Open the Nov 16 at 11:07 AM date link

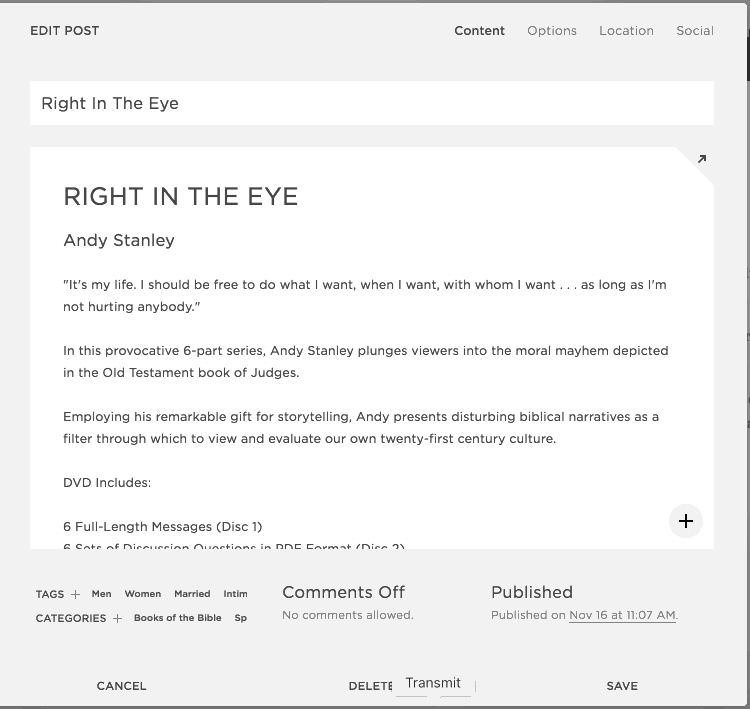pyautogui.click(x=622, y=615)
